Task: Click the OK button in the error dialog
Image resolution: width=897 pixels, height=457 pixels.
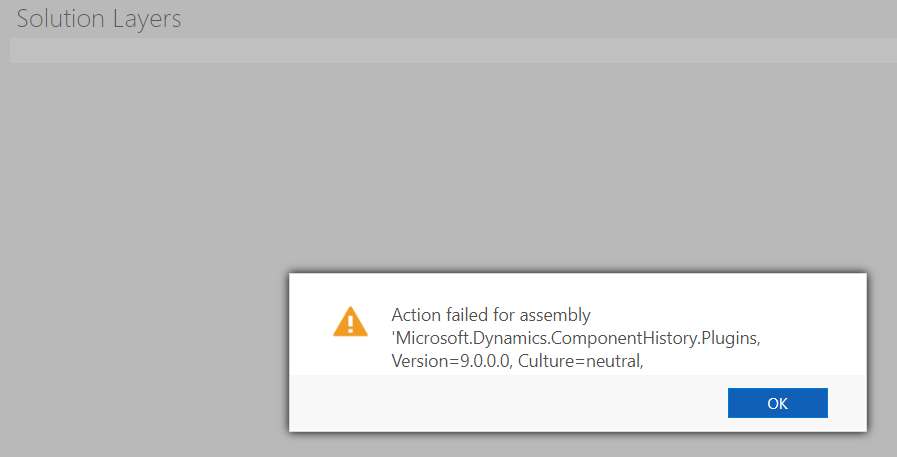Action: [x=777, y=403]
